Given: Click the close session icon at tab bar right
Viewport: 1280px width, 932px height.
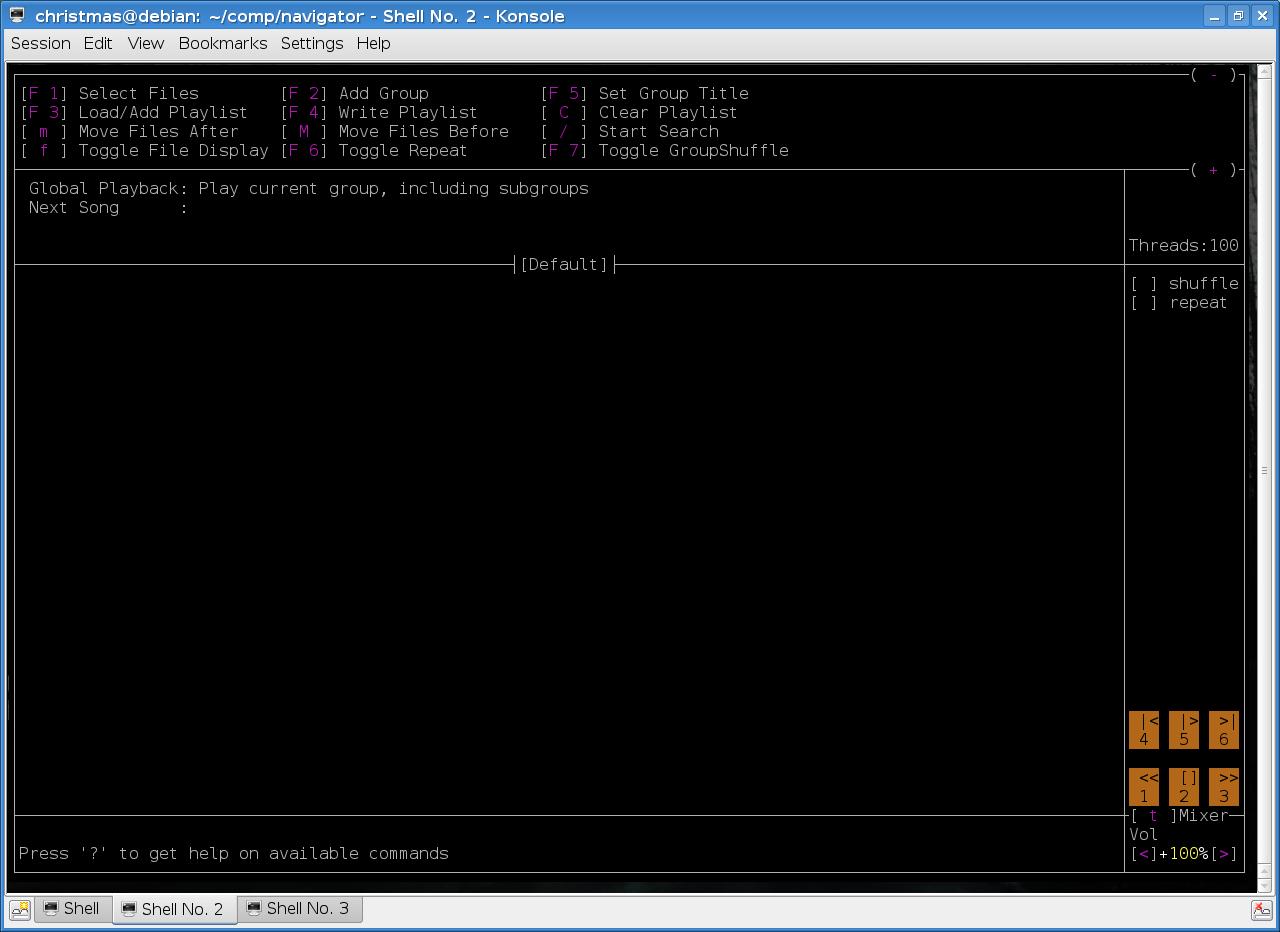Looking at the screenshot, I should [1261, 909].
